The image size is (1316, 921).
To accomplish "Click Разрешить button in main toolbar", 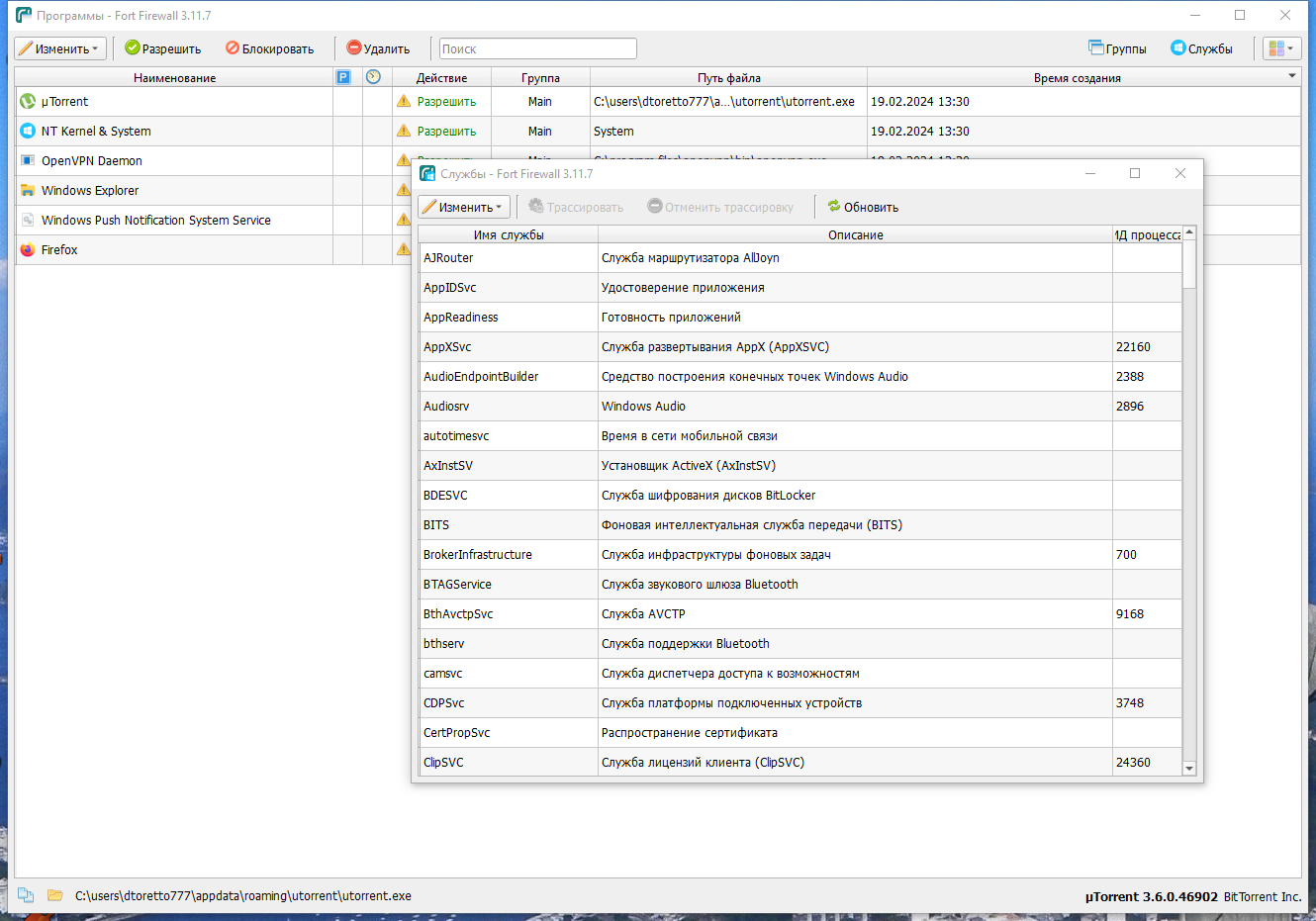I will (x=163, y=48).
